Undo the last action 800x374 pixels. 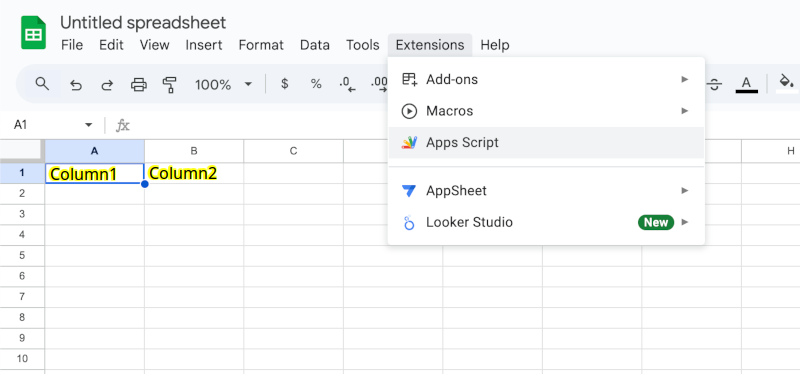pos(76,85)
